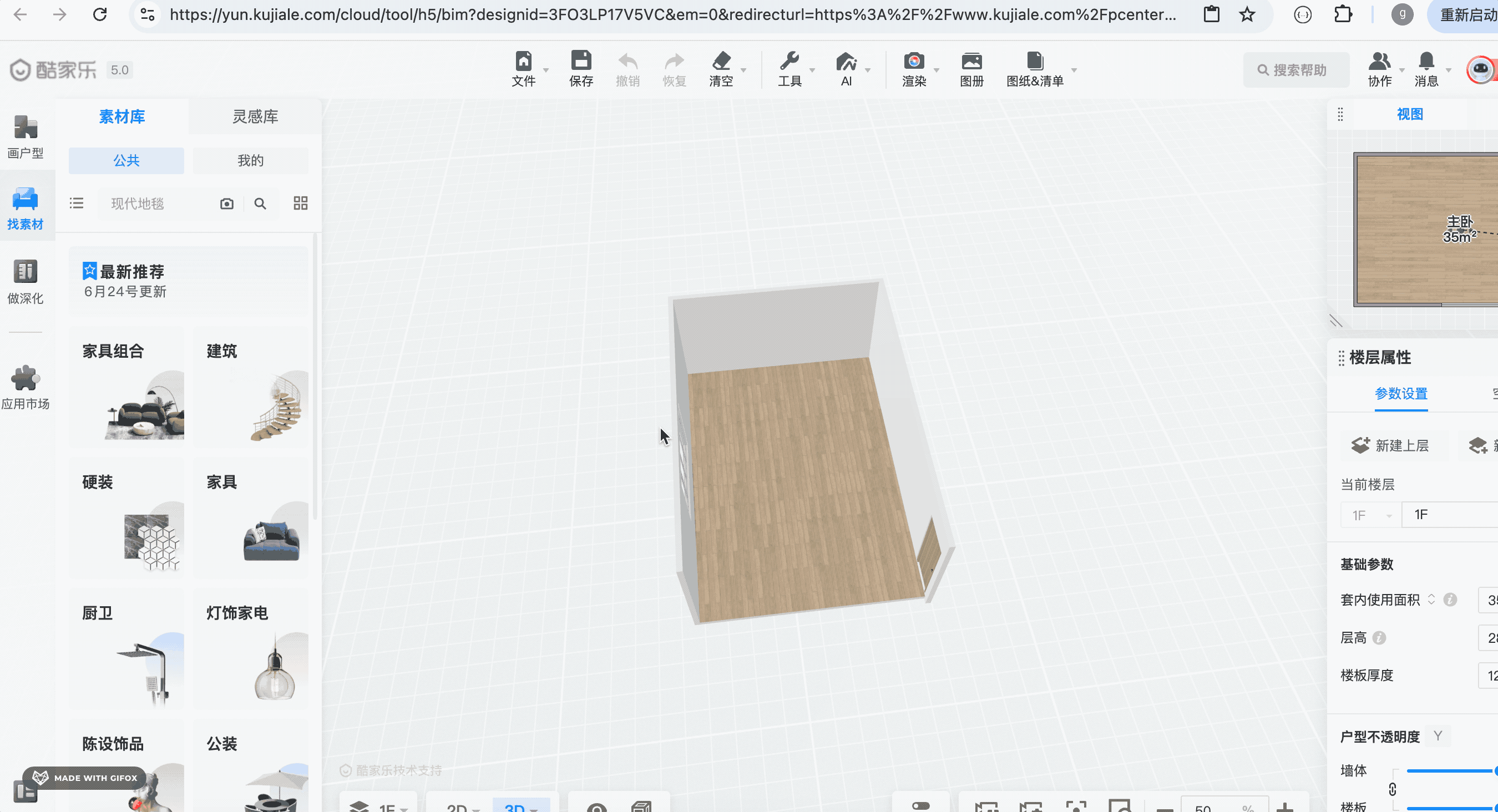Image resolution: width=1498 pixels, height=812 pixels.
Task: Open the 硬装 category
Action: coord(126,517)
